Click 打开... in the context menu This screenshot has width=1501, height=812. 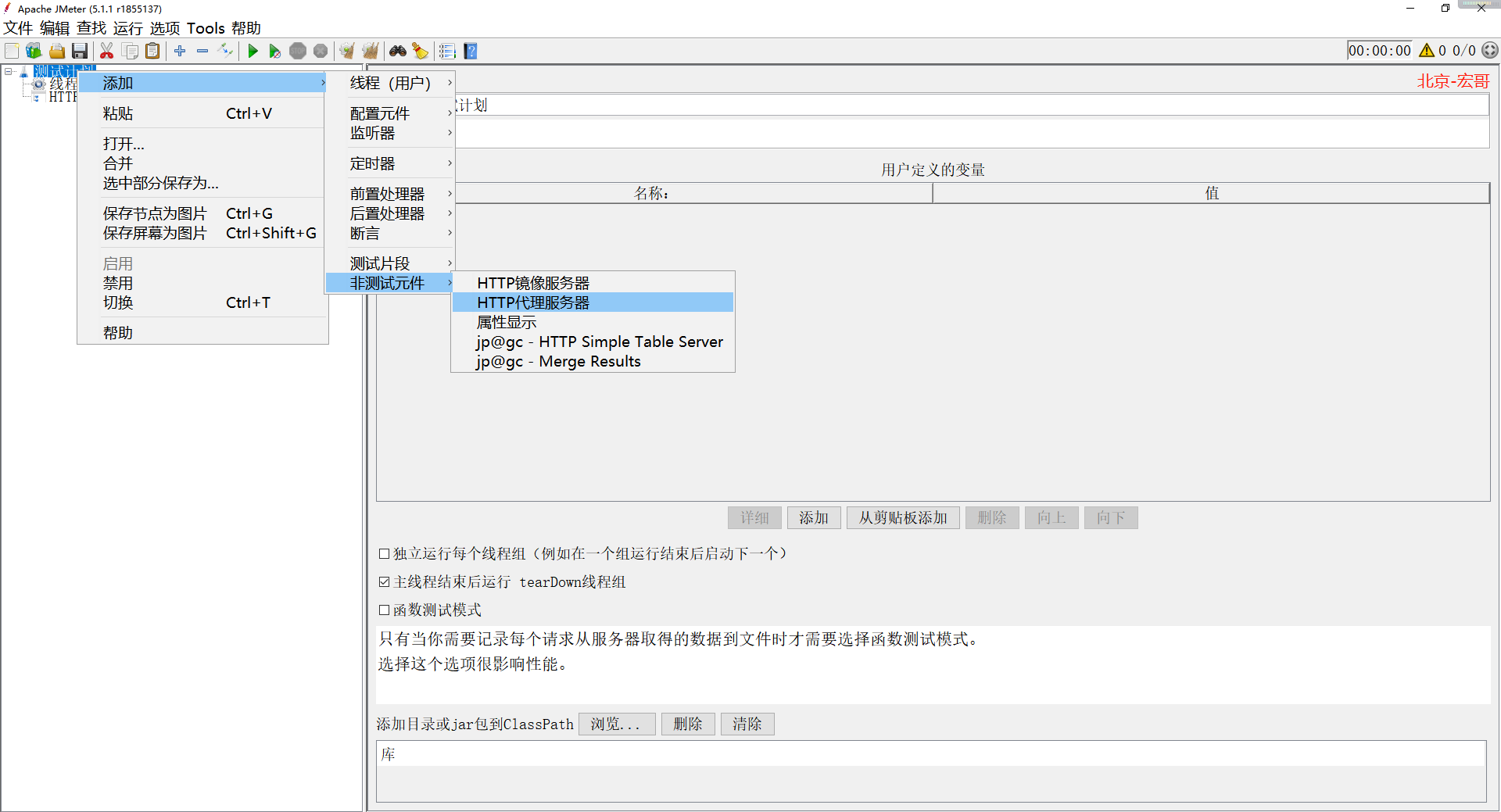[202, 144]
